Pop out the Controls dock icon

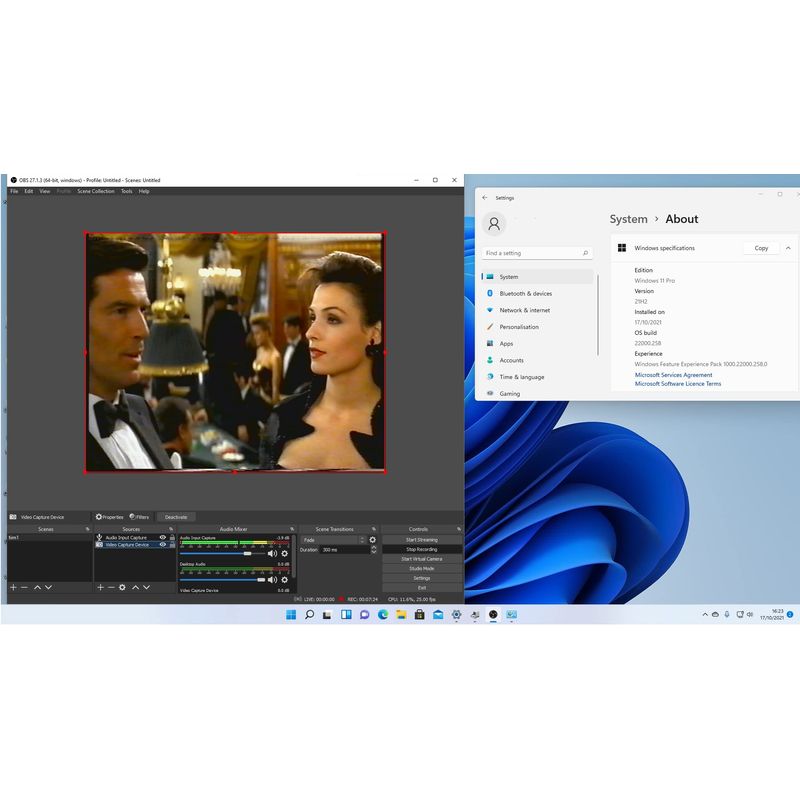pyautogui.click(x=459, y=529)
